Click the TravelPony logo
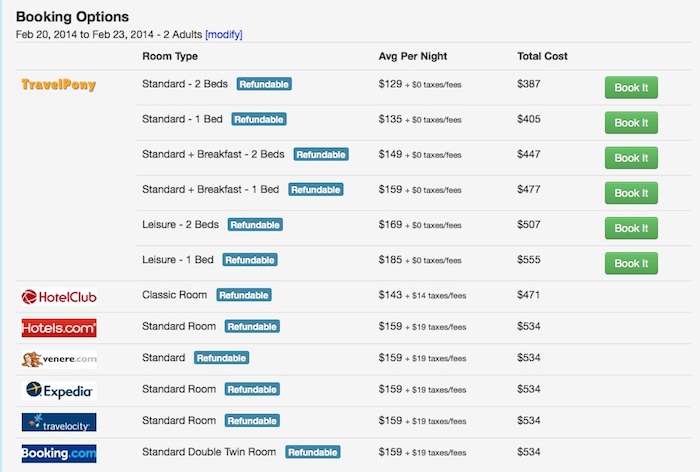 pos(58,84)
